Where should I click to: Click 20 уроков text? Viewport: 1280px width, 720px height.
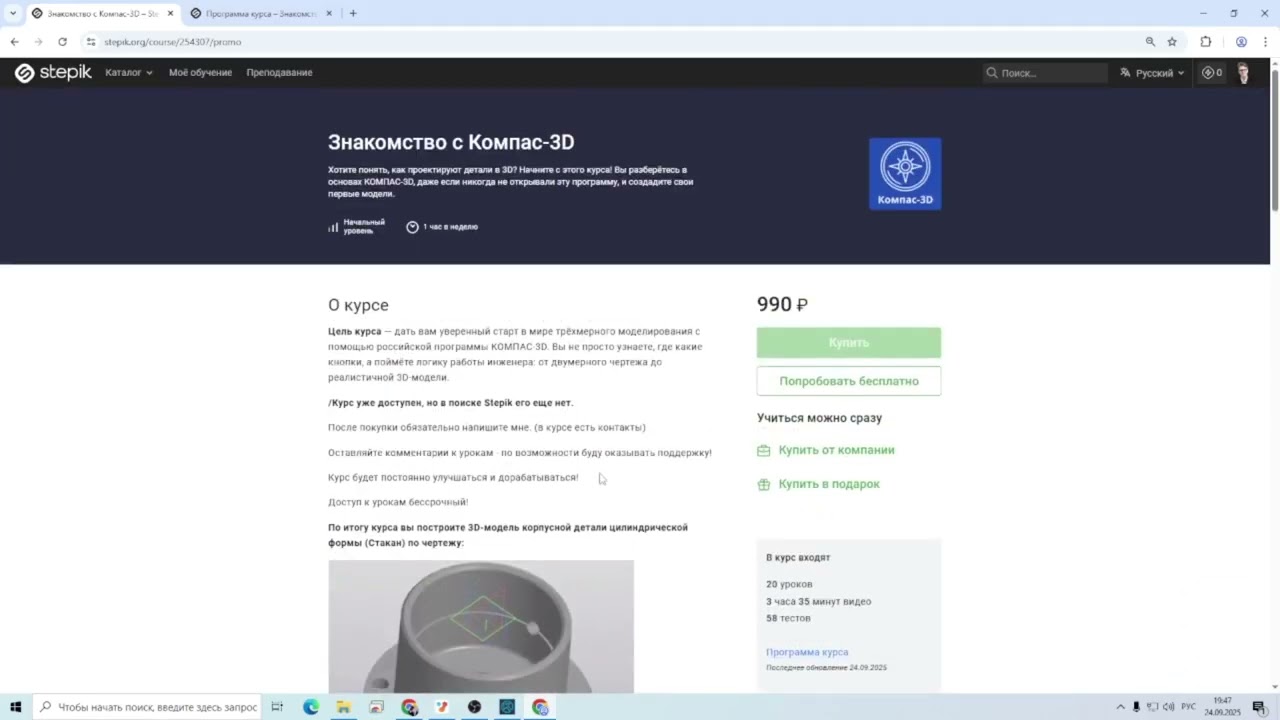pos(789,584)
